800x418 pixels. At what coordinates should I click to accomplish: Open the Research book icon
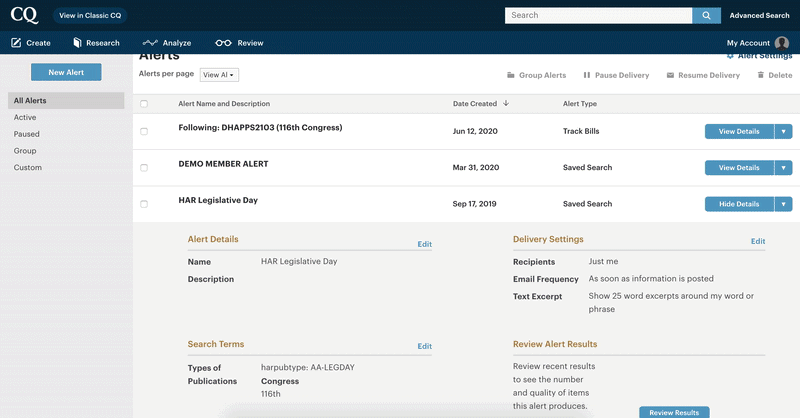pyautogui.click(x=77, y=43)
